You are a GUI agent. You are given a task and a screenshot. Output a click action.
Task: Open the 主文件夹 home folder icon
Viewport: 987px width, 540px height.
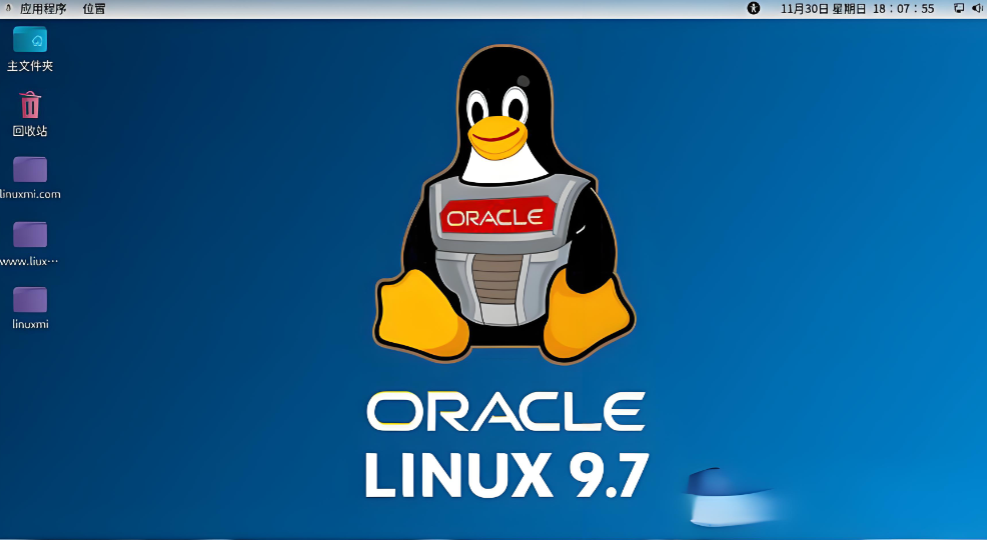tap(30, 39)
